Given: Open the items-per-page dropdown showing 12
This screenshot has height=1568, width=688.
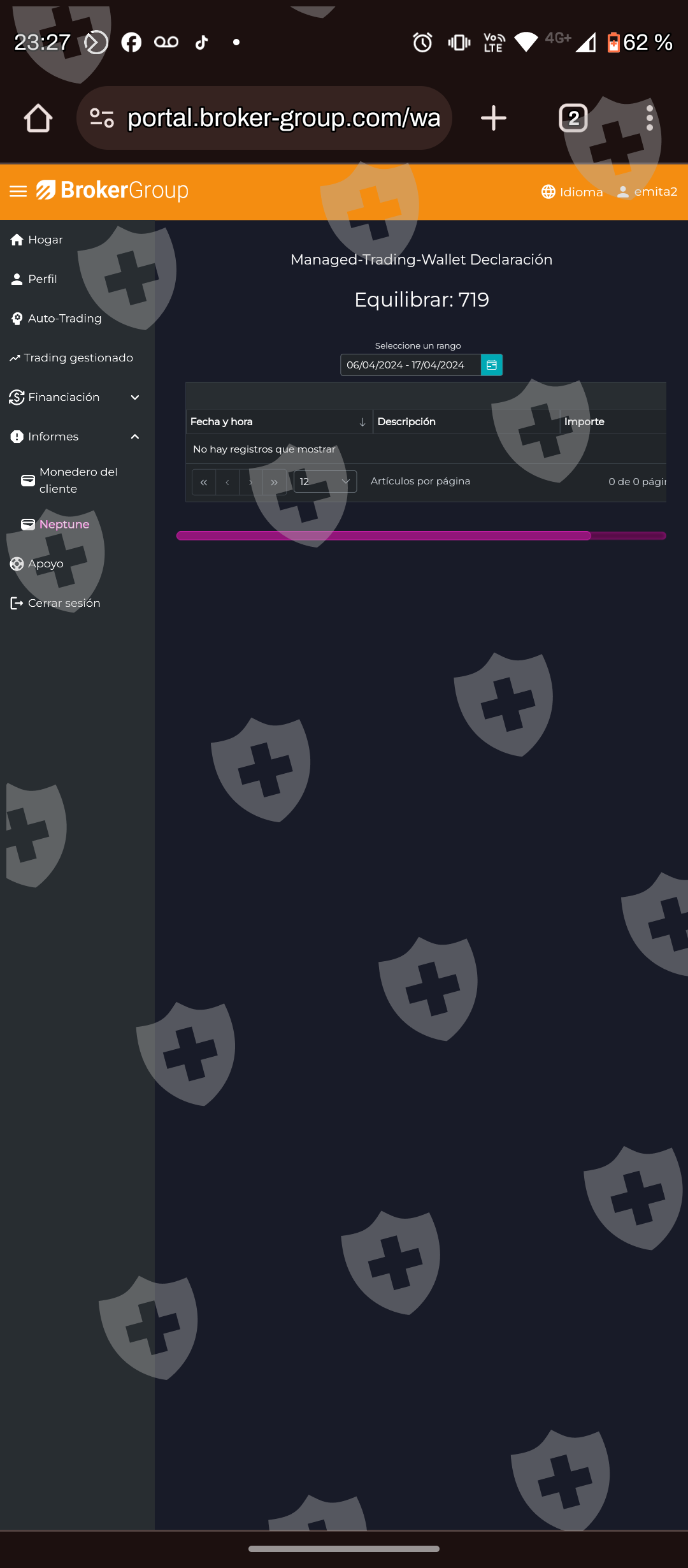Looking at the screenshot, I should (325, 482).
